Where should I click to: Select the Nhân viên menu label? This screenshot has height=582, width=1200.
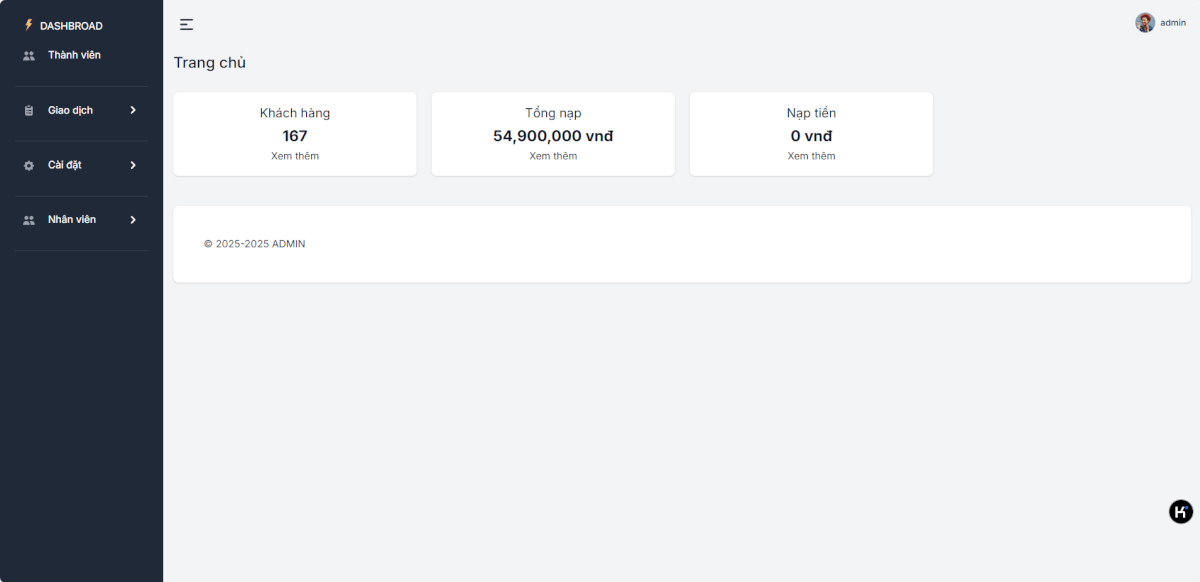[72, 219]
